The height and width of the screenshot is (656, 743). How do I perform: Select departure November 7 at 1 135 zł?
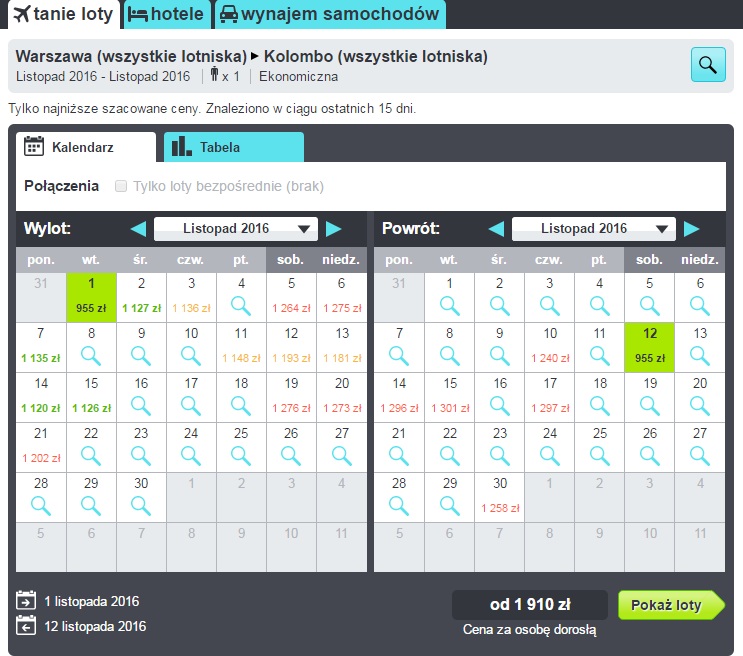tap(41, 347)
